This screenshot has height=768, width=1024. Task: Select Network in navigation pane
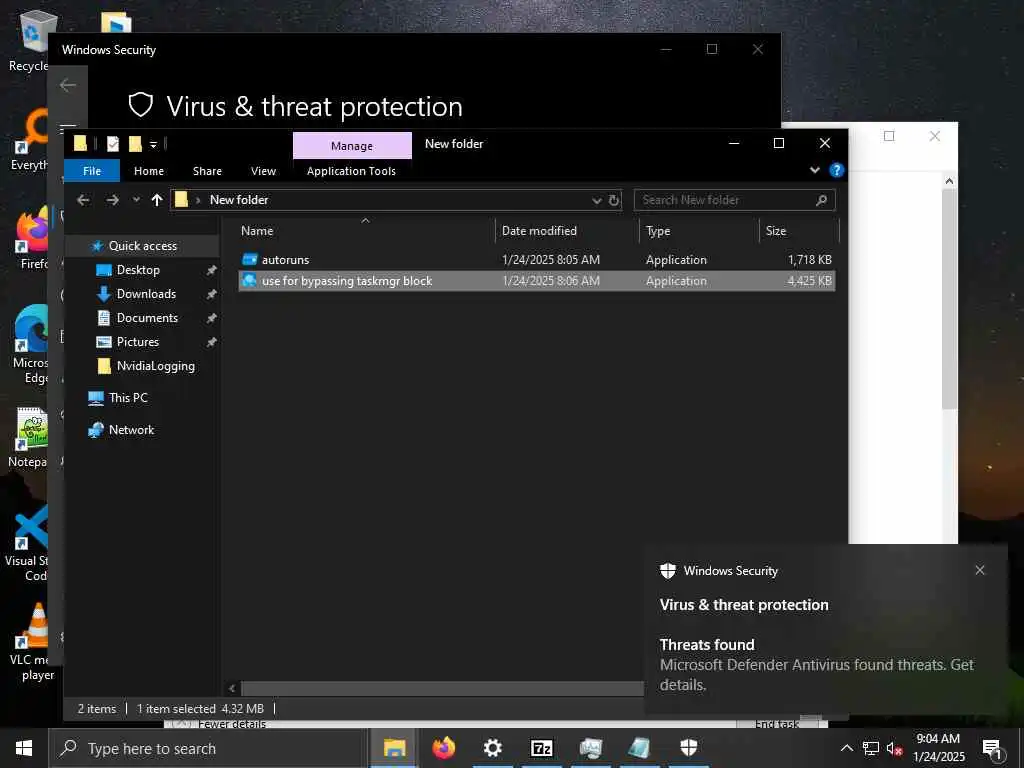tap(131, 430)
